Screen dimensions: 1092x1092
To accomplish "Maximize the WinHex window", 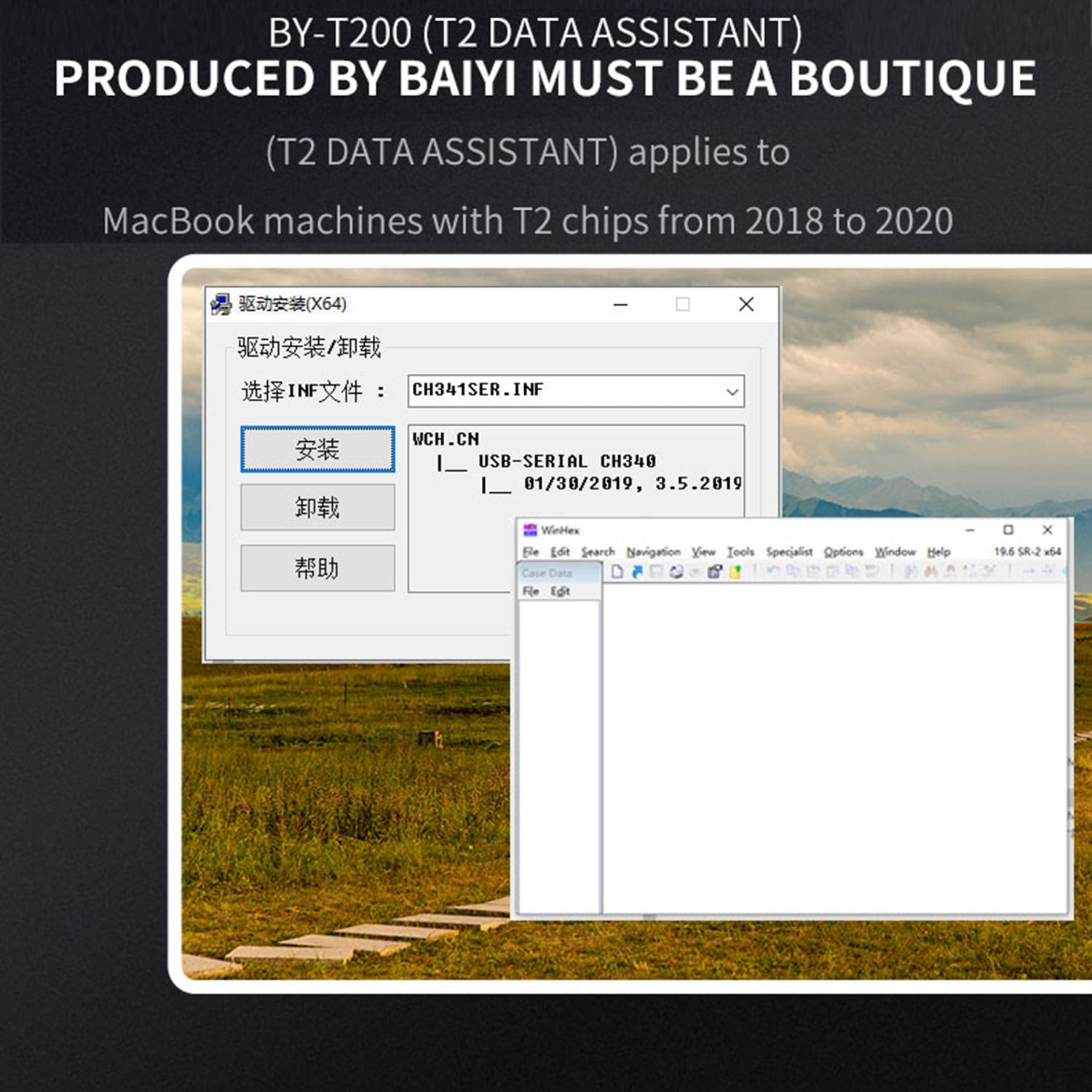I will (x=1008, y=530).
